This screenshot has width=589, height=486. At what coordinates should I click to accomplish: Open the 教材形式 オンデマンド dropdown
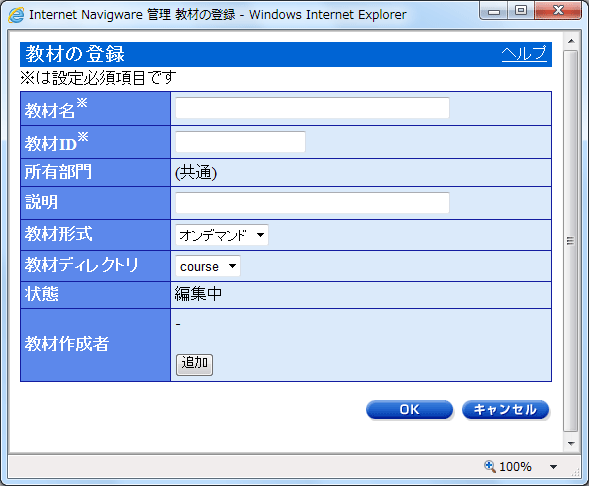222,235
